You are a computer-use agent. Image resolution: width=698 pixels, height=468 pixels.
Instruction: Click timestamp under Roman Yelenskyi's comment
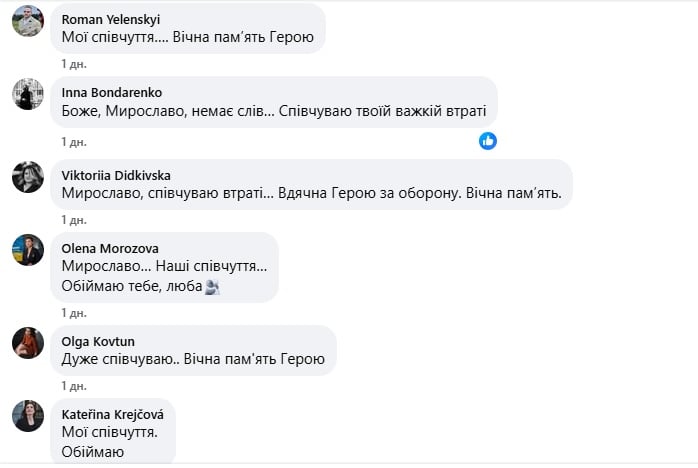(x=73, y=63)
